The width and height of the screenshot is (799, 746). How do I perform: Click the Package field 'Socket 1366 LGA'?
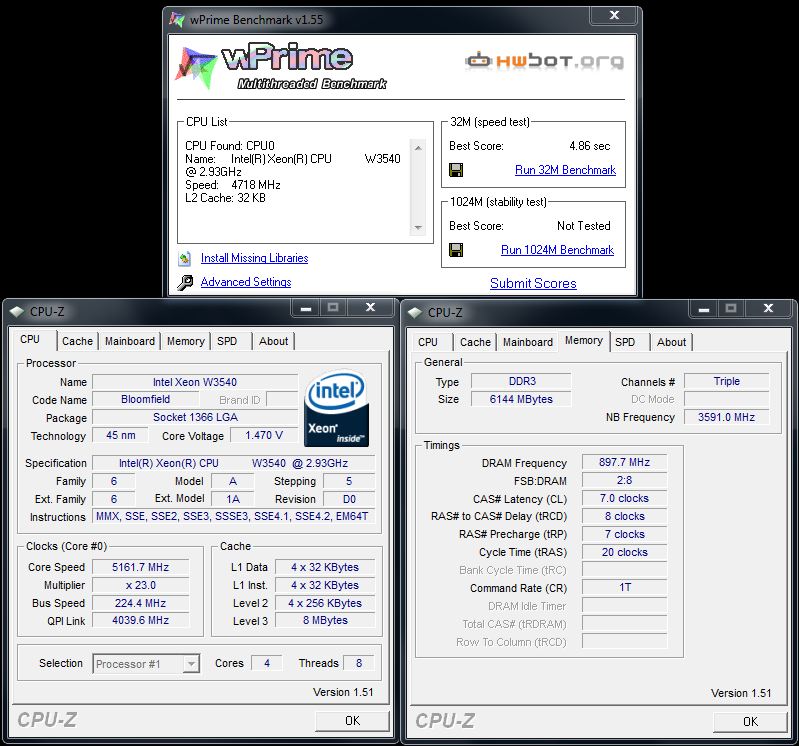pyautogui.click(x=195, y=417)
